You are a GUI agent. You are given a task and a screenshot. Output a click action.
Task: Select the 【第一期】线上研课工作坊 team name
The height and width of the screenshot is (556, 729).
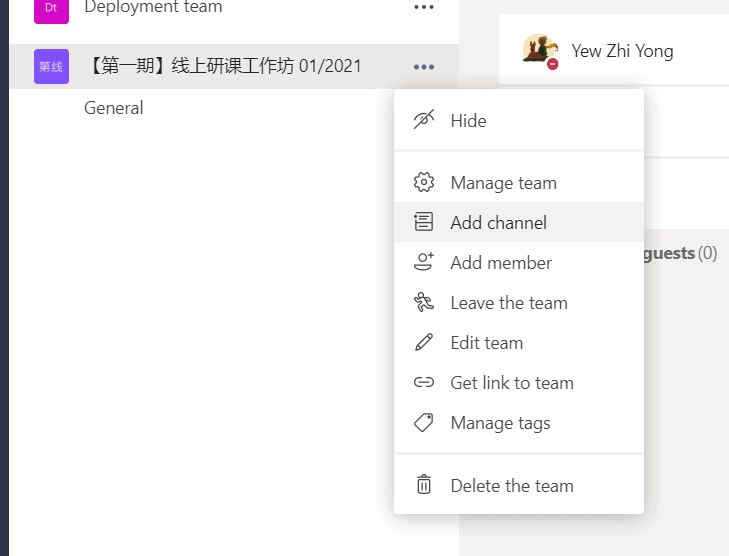point(222,67)
